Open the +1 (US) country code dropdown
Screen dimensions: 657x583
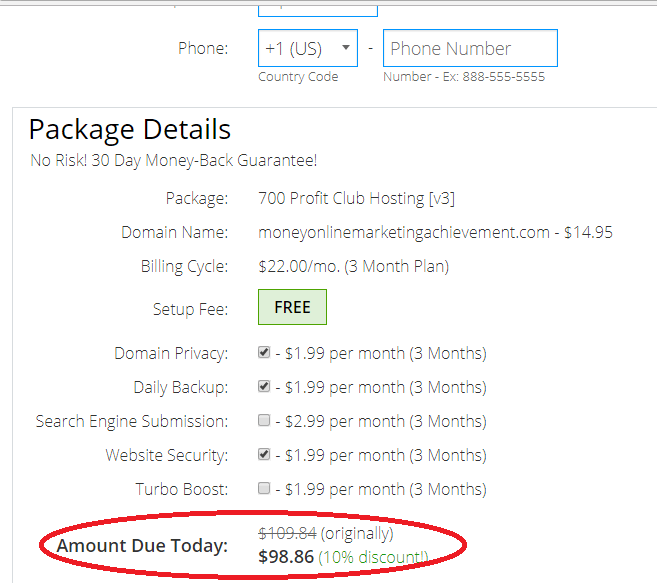point(308,48)
